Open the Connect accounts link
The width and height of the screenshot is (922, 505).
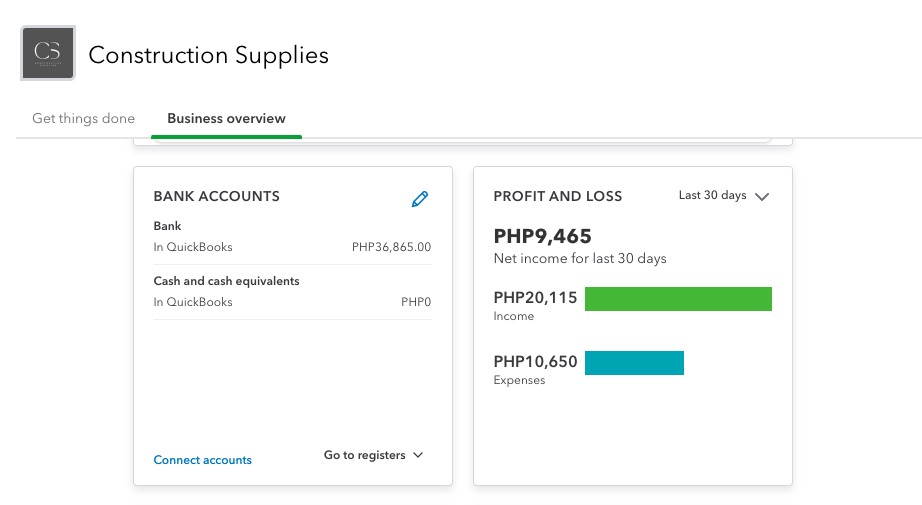202,460
